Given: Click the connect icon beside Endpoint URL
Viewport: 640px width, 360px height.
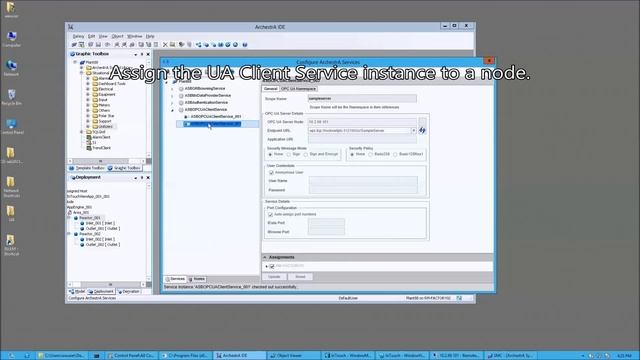Looking at the screenshot, I should point(422,130).
